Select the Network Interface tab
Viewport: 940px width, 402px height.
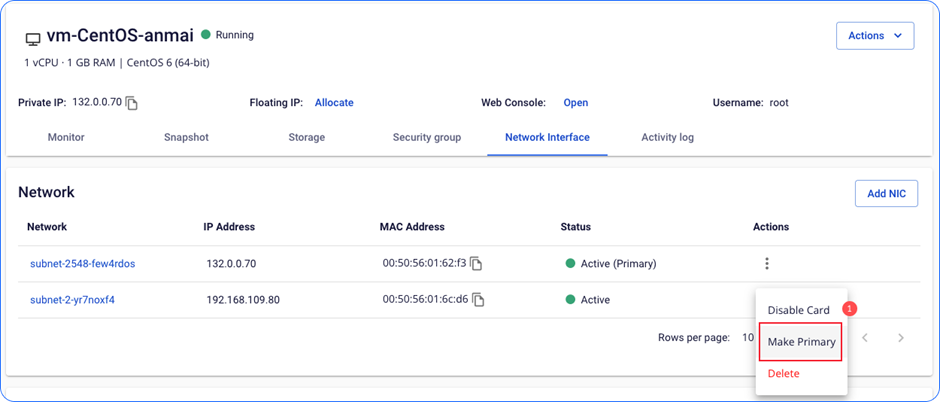click(x=547, y=137)
